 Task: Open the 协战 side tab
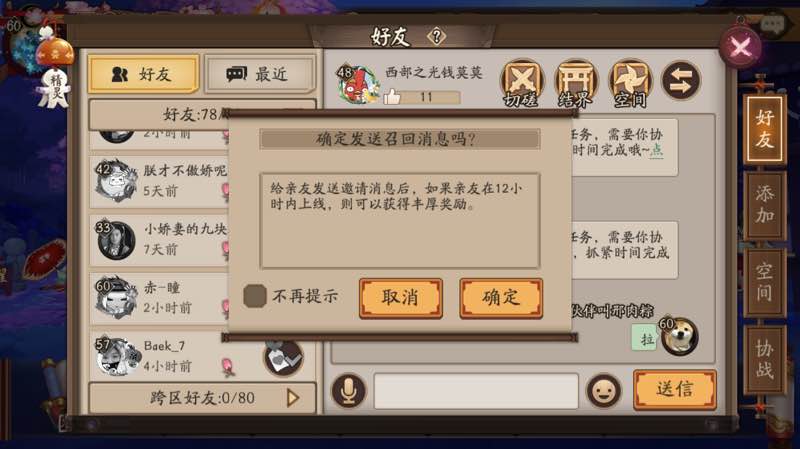click(x=764, y=360)
